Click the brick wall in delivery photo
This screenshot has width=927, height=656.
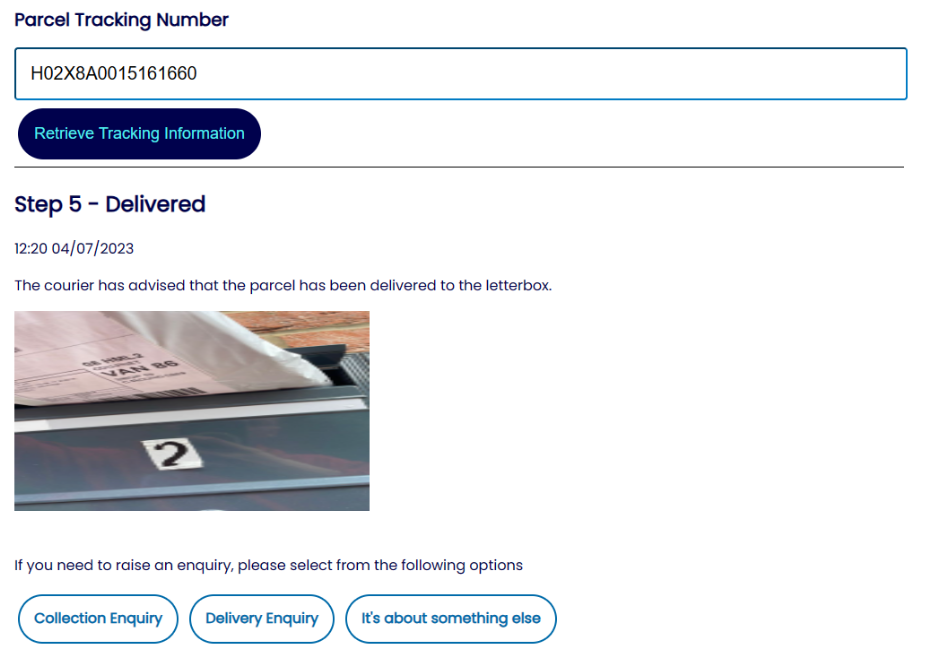click(x=307, y=329)
